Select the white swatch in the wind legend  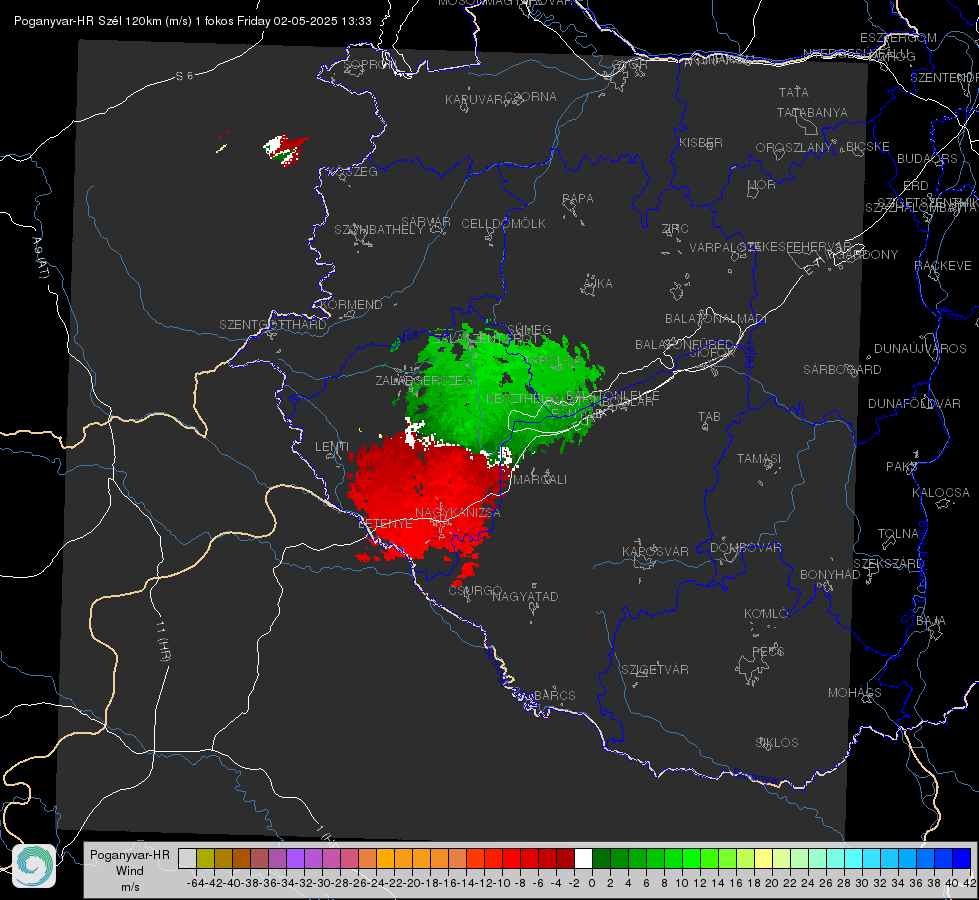click(x=583, y=858)
